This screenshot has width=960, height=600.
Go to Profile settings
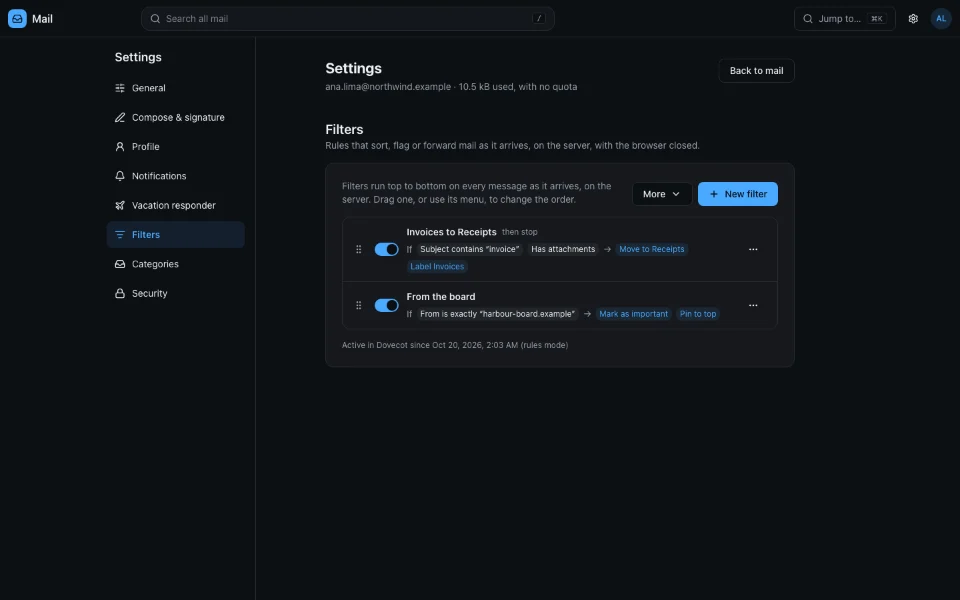coord(176,146)
